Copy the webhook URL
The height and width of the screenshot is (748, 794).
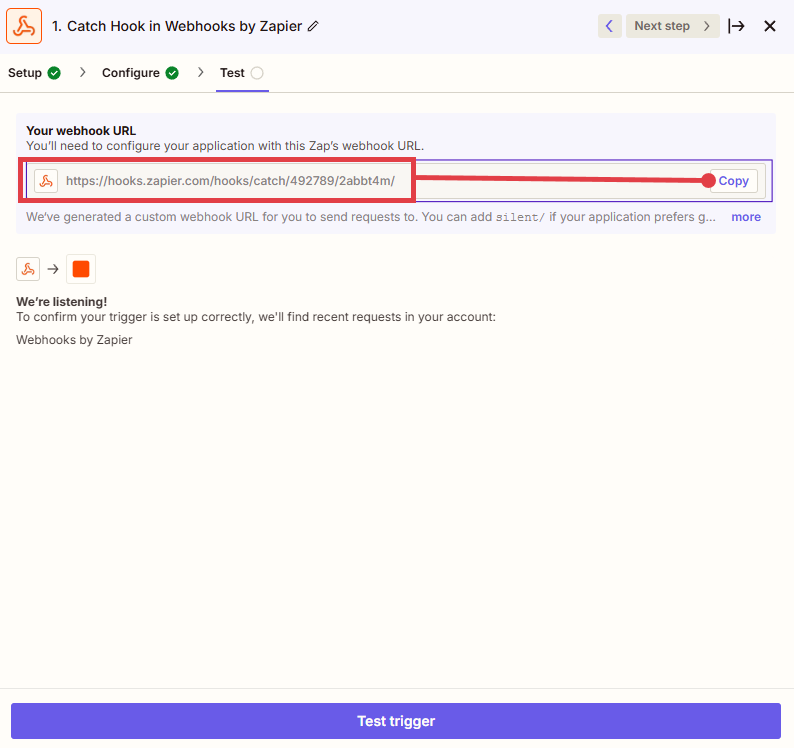733,181
